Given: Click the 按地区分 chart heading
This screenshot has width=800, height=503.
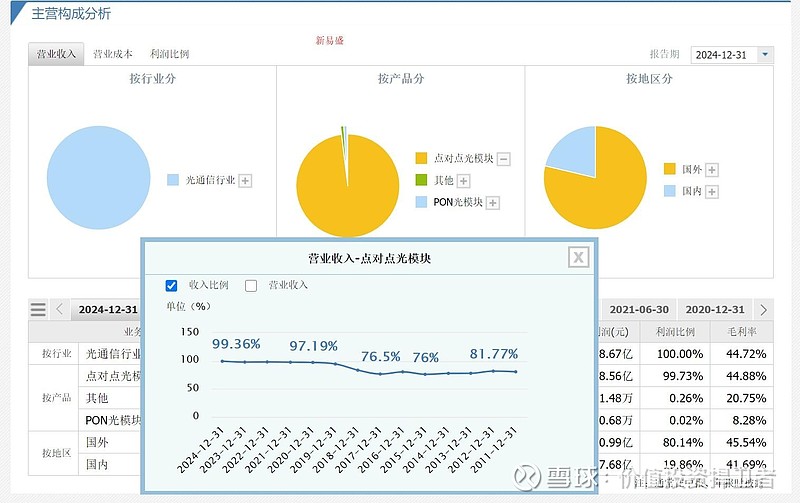Looking at the screenshot, I should [x=649, y=79].
